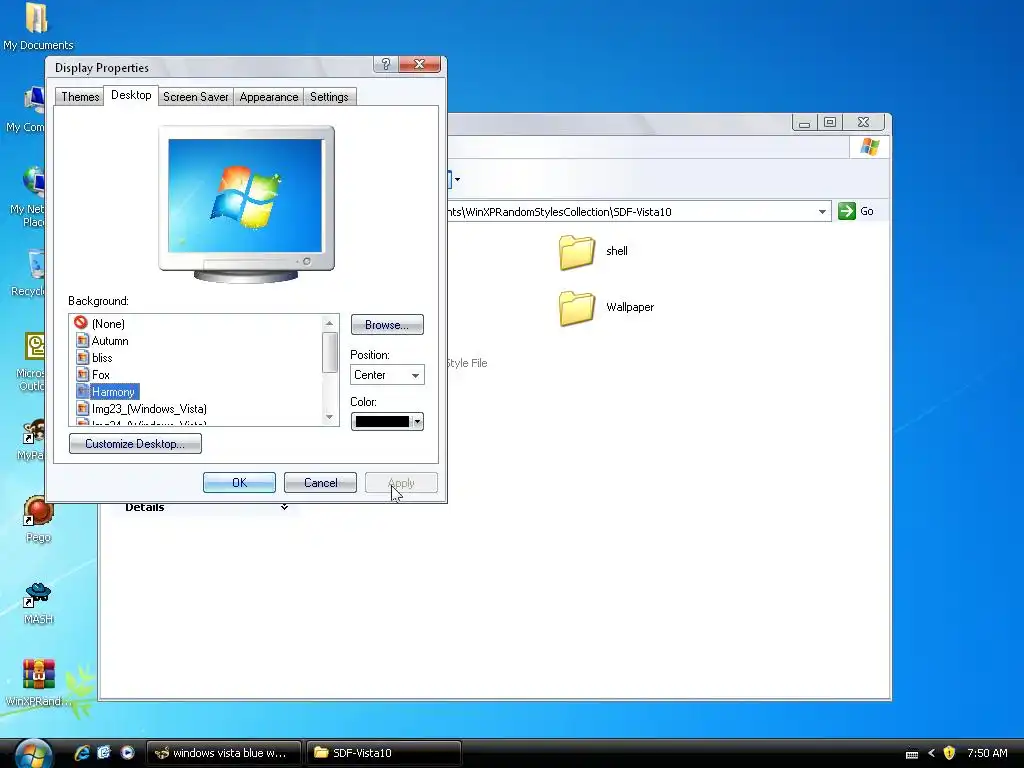Open the My Documents desktop icon
Viewport: 1024px width, 768px height.
[37, 26]
